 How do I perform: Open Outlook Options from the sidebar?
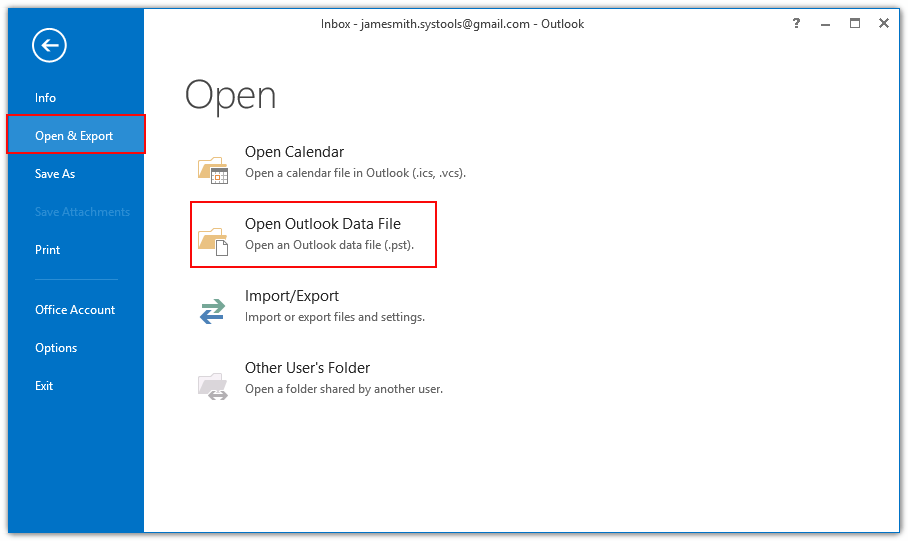pos(56,348)
